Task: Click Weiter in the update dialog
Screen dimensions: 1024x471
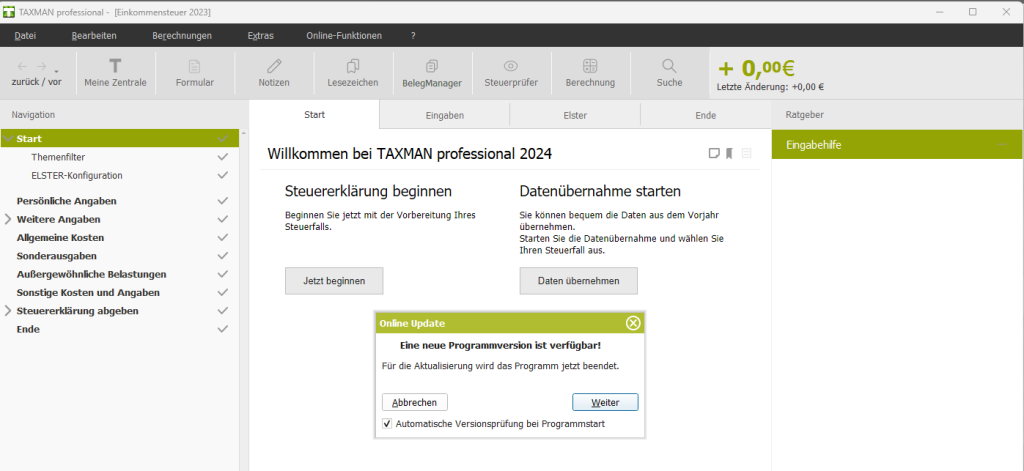Action: click(605, 402)
